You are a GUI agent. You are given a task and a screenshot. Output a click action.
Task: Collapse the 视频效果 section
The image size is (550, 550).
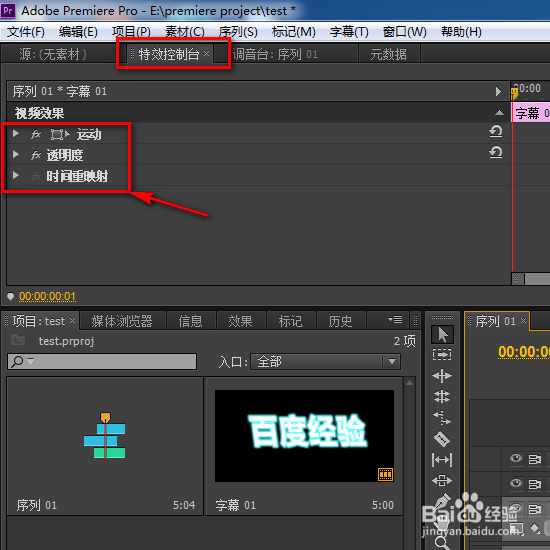[499, 113]
